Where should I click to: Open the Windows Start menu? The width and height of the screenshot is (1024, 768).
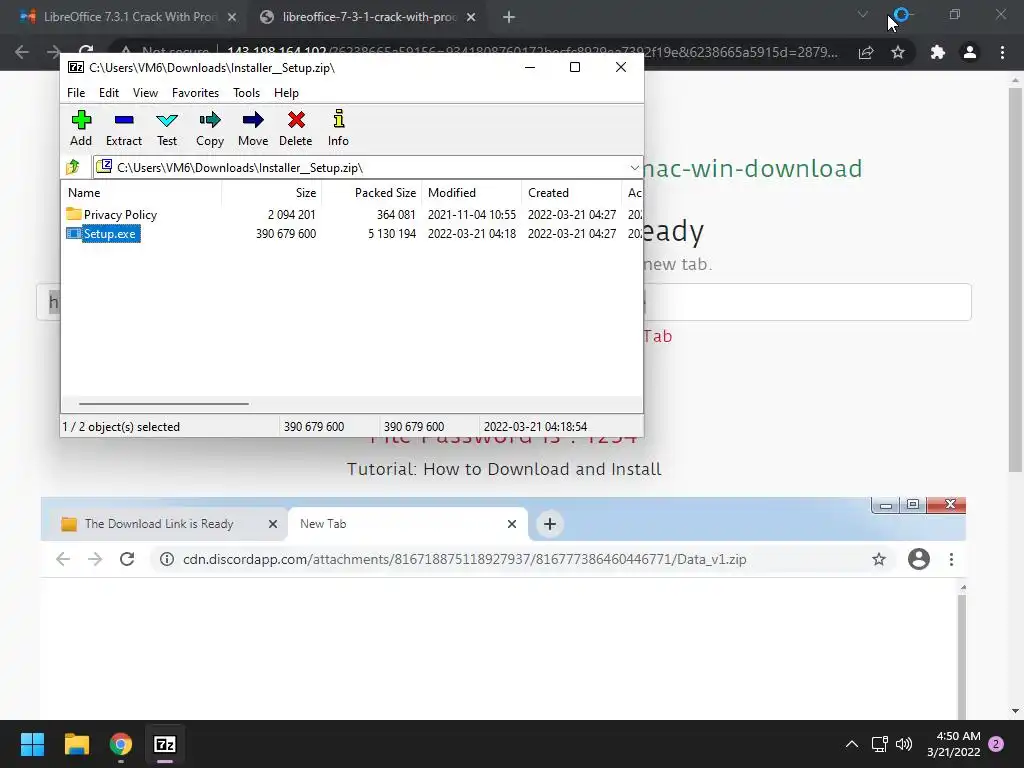32,744
